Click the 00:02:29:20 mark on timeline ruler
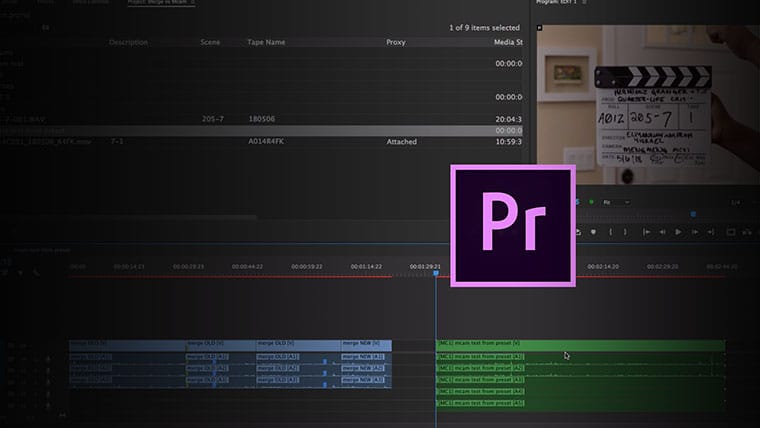The height and width of the screenshot is (428, 760). (x=663, y=267)
